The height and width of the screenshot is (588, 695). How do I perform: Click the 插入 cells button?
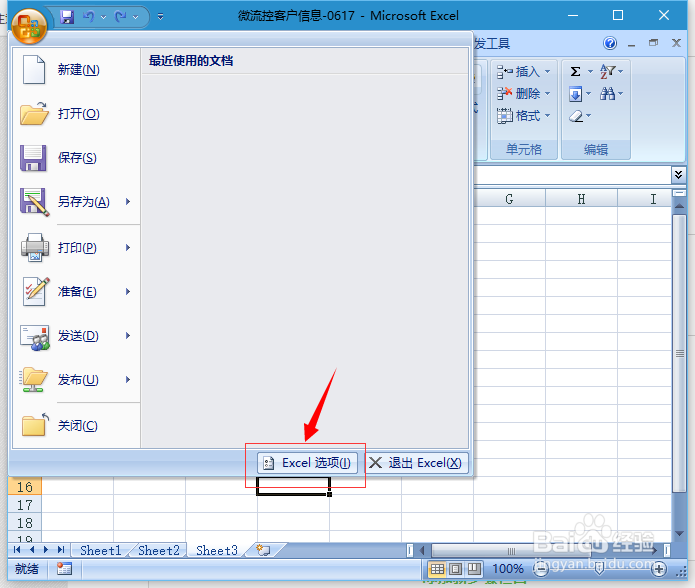[523, 71]
